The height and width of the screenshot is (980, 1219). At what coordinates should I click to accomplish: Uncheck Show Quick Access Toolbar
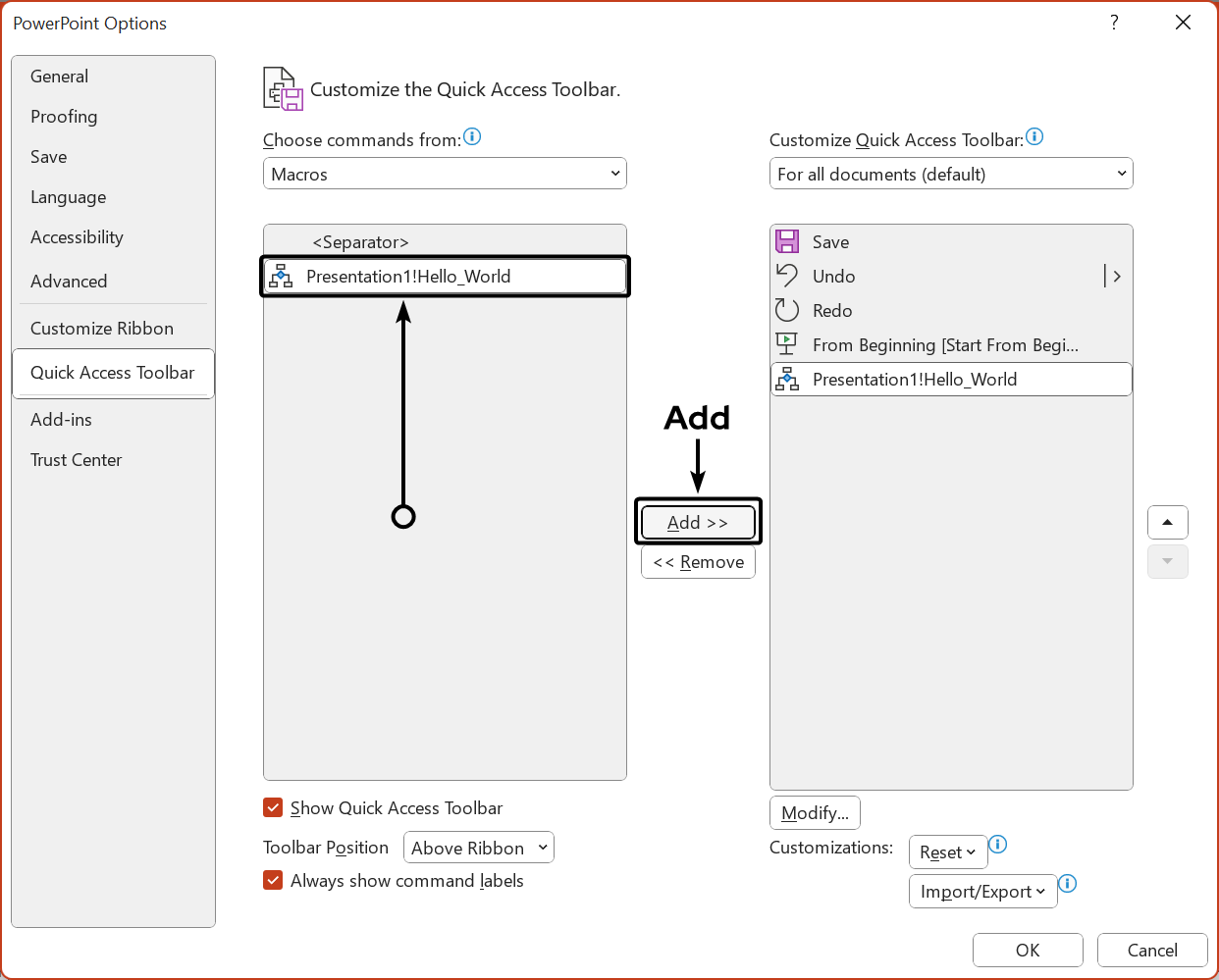pyautogui.click(x=274, y=807)
